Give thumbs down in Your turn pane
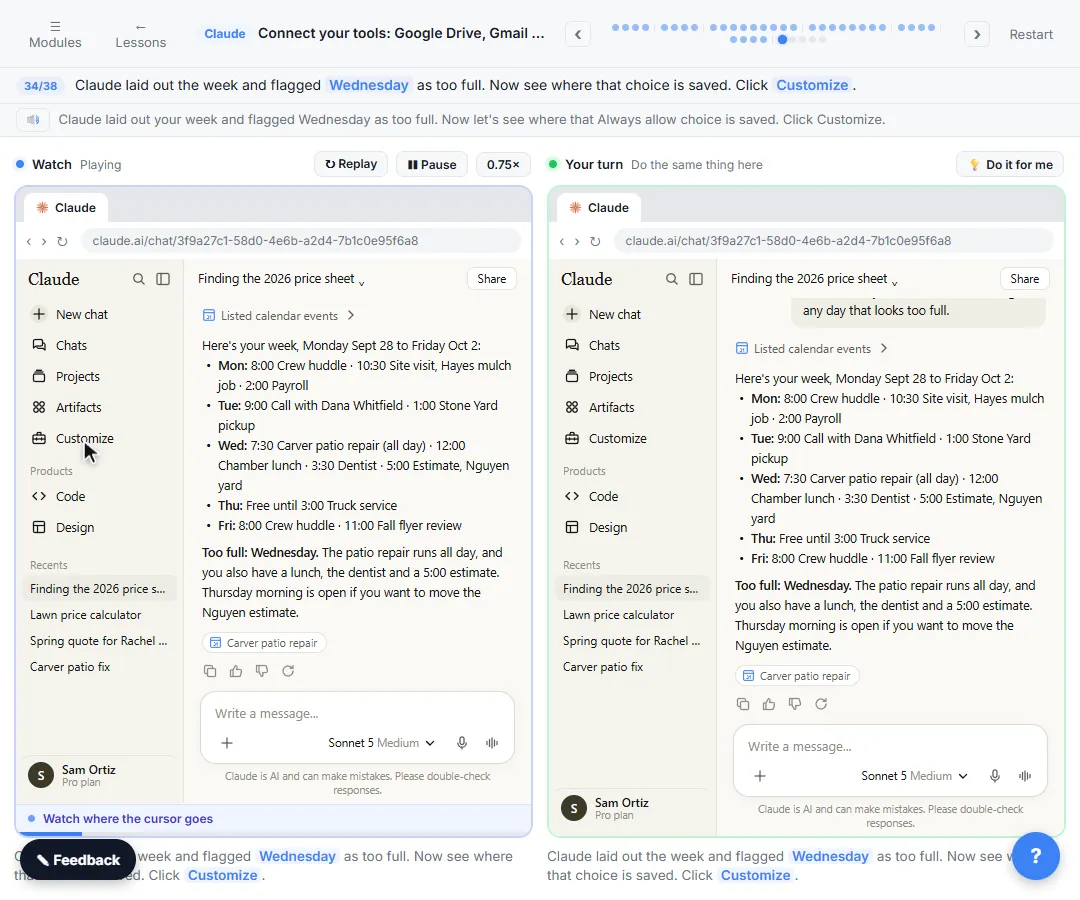 (795, 704)
